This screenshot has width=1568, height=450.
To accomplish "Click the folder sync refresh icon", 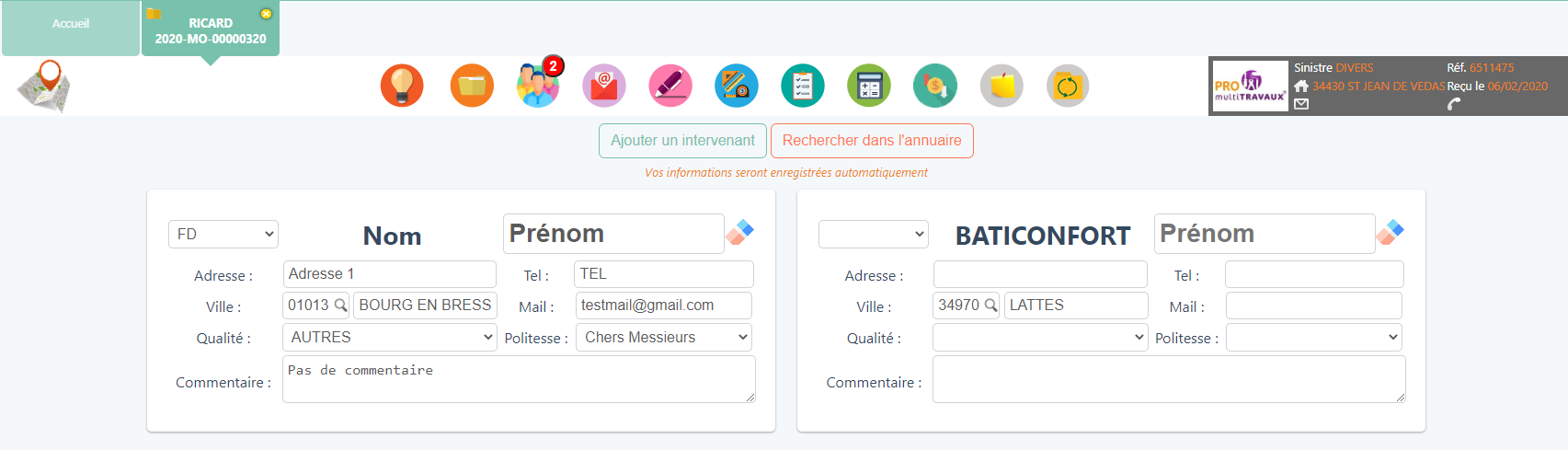I will point(1068,87).
